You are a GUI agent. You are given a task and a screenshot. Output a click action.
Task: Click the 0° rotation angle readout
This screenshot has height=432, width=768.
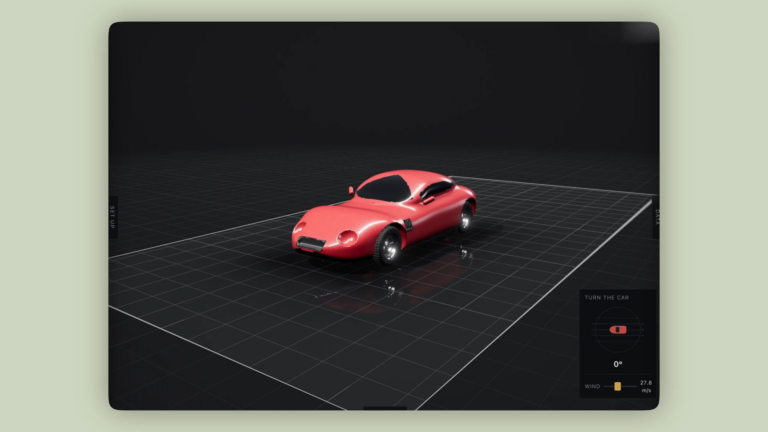pyautogui.click(x=618, y=364)
